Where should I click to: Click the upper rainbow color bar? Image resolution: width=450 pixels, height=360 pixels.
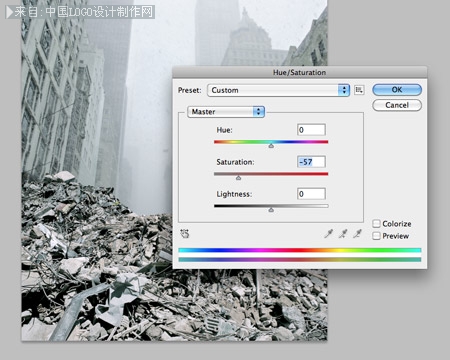coord(300,250)
